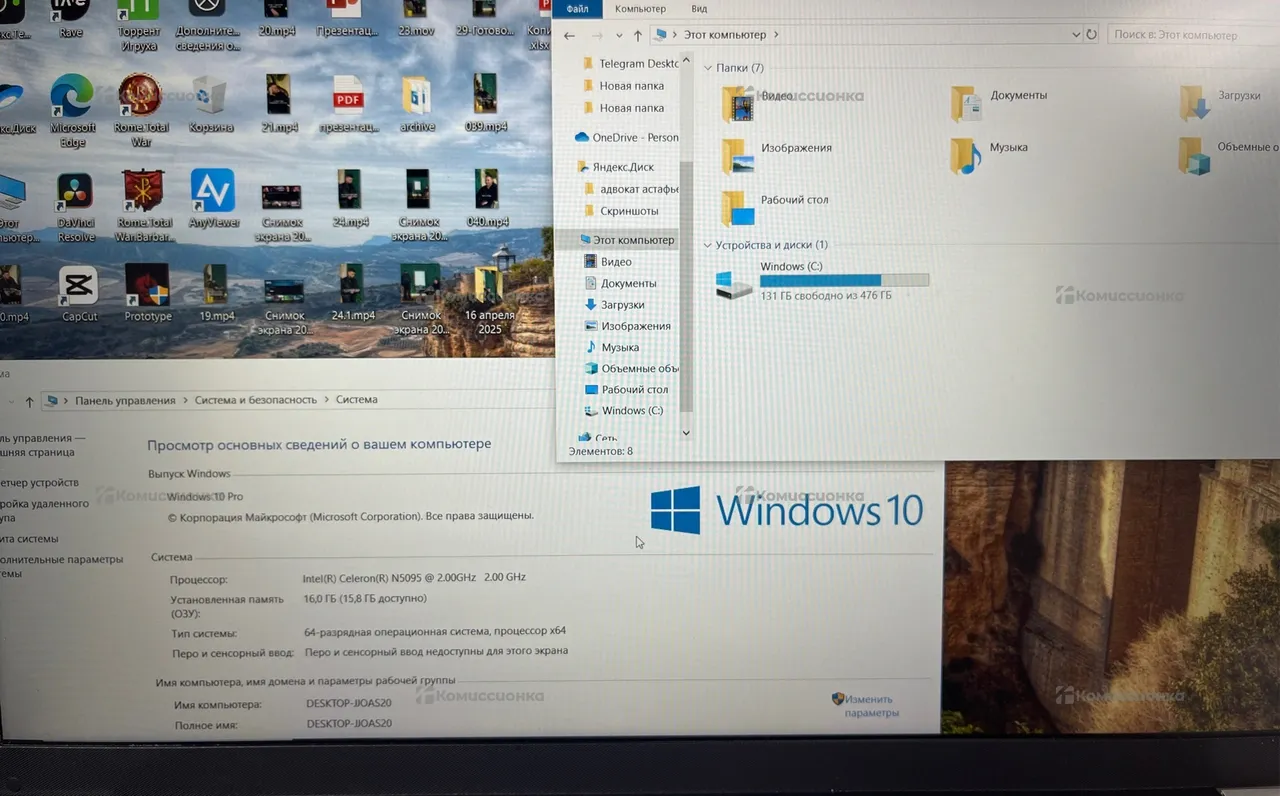Open Microsoft Edge desktop shortcut
This screenshot has width=1280, height=796.
click(x=73, y=102)
